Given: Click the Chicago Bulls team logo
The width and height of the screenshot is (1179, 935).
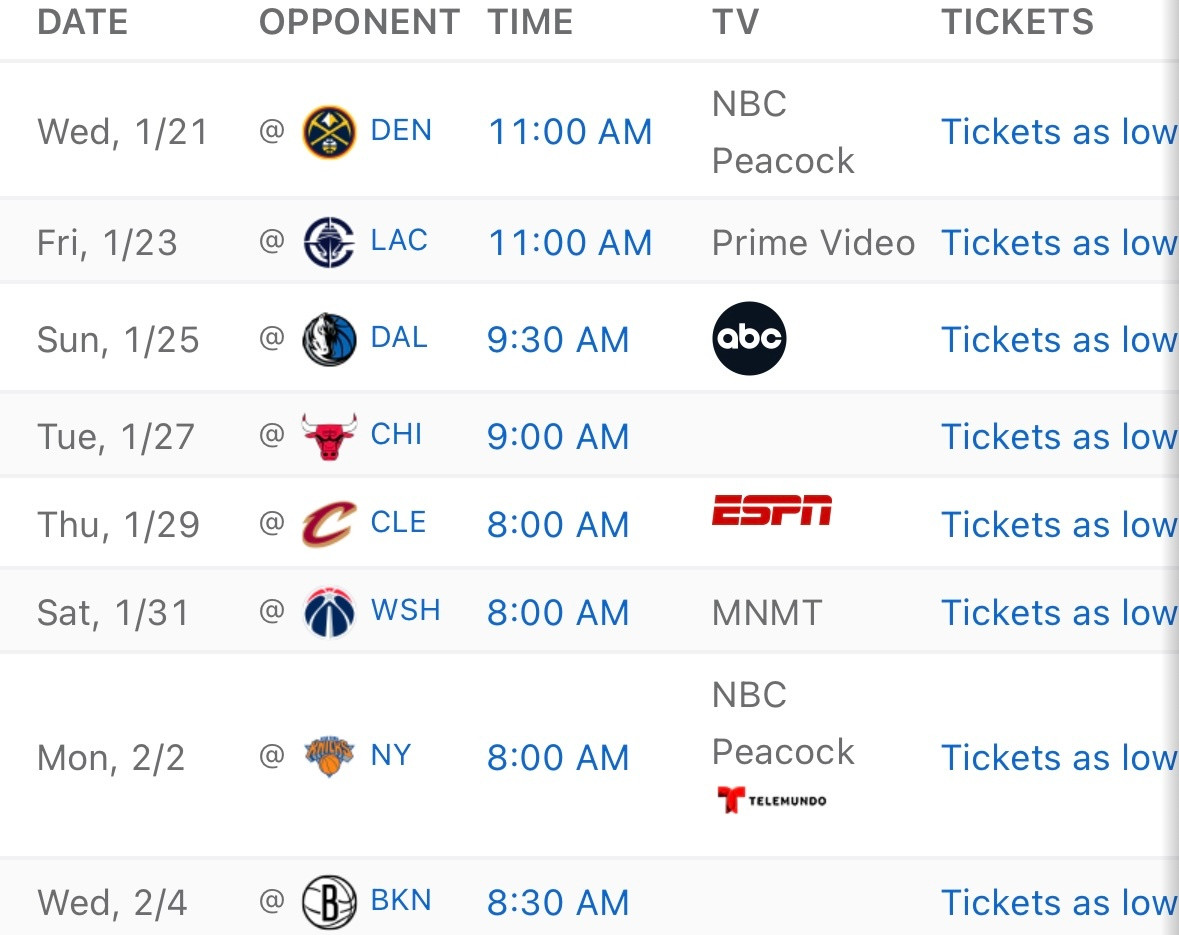Looking at the screenshot, I should 329,437.
